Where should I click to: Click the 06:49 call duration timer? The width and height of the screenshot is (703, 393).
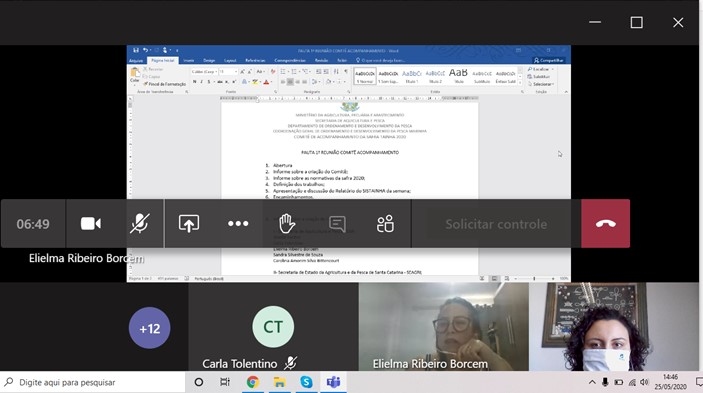[33, 224]
